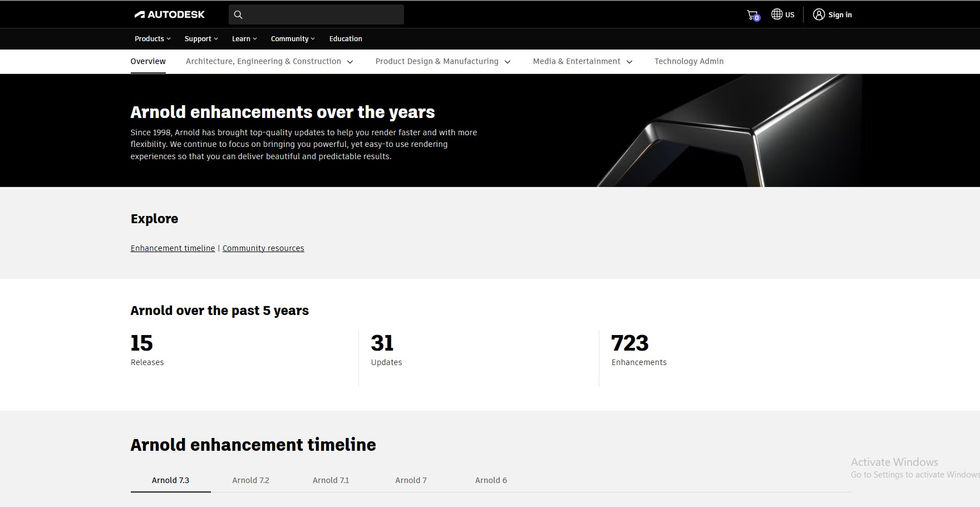This screenshot has height=507, width=980.
Task: Click the US region label
Action: pos(790,15)
